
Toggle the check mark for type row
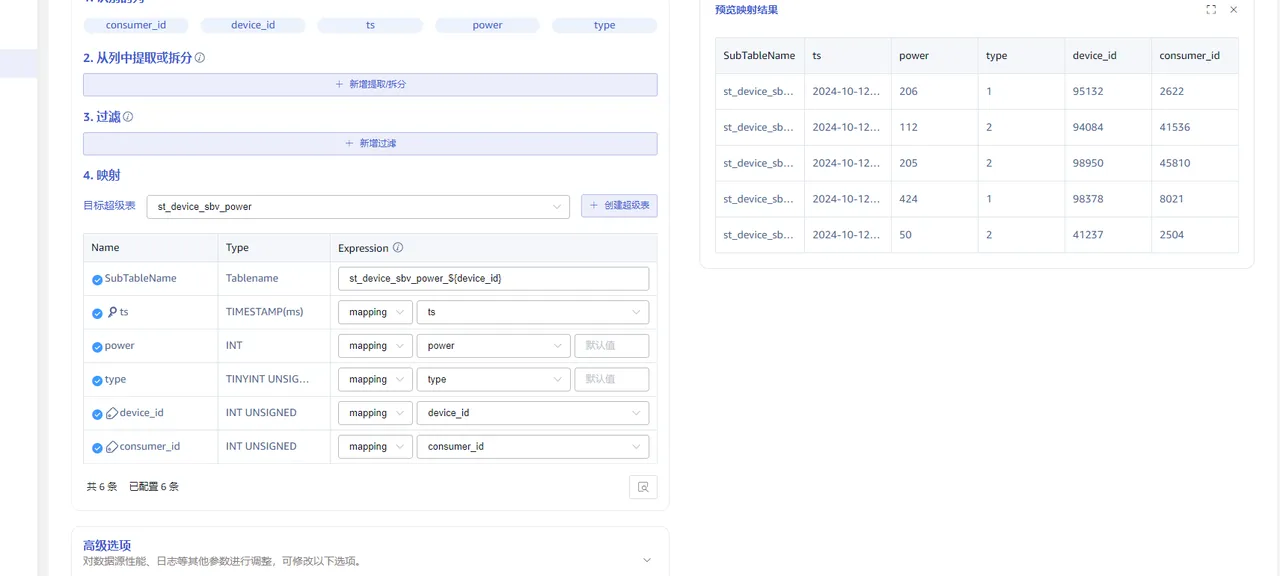point(97,380)
